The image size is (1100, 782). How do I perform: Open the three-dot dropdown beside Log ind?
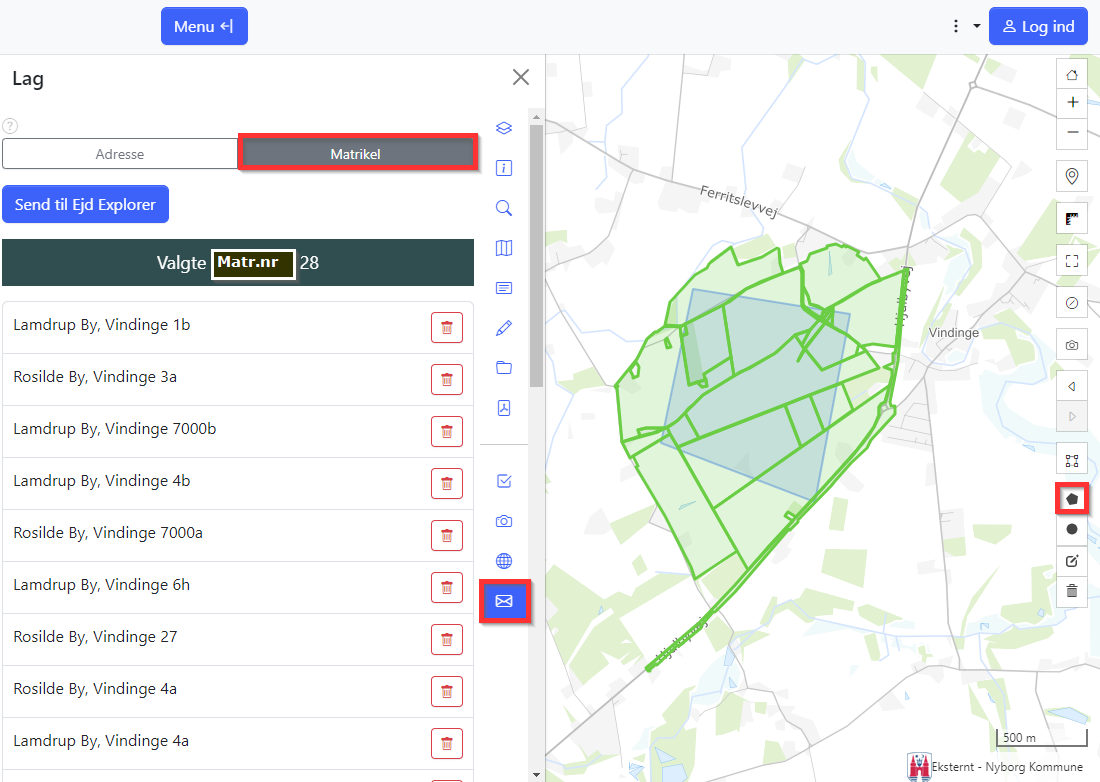(964, 26)
